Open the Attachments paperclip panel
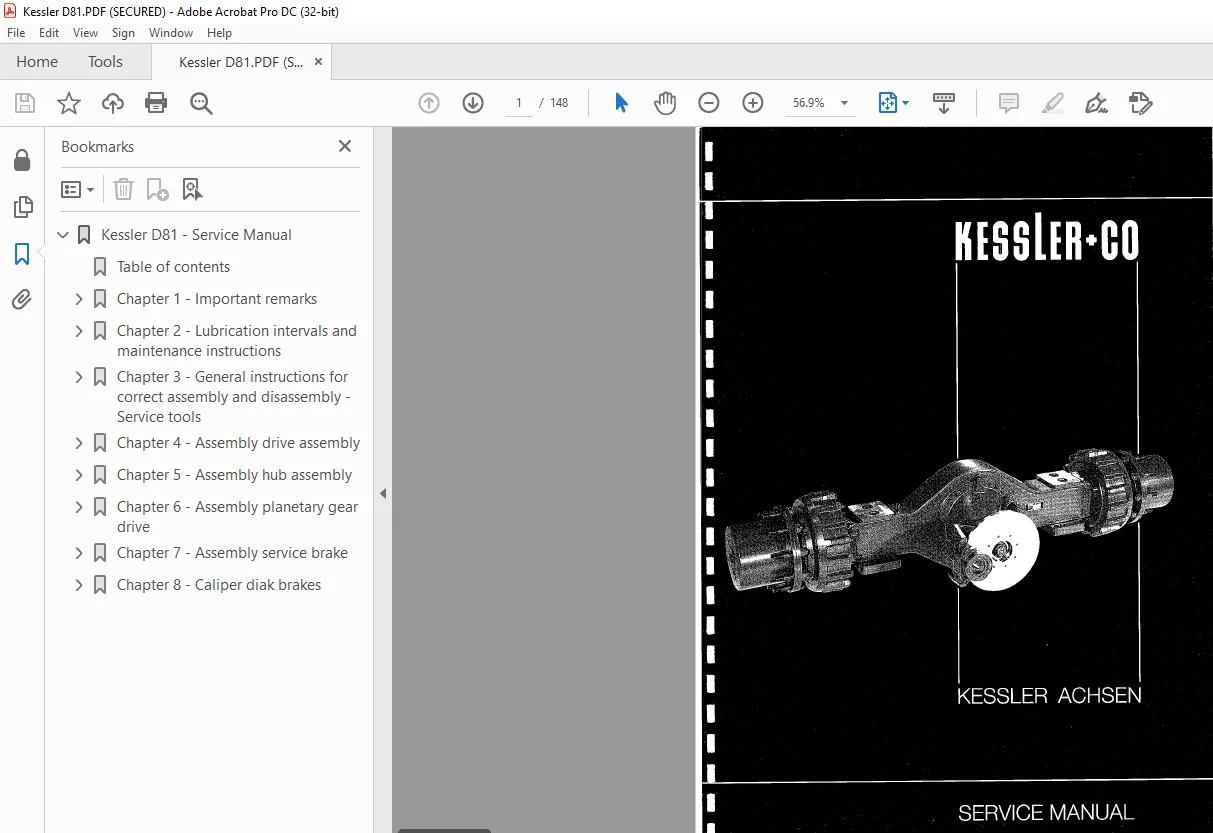The width and height of the screenshot is (1213, 833). pyautogui.click(x=22, y=299)
